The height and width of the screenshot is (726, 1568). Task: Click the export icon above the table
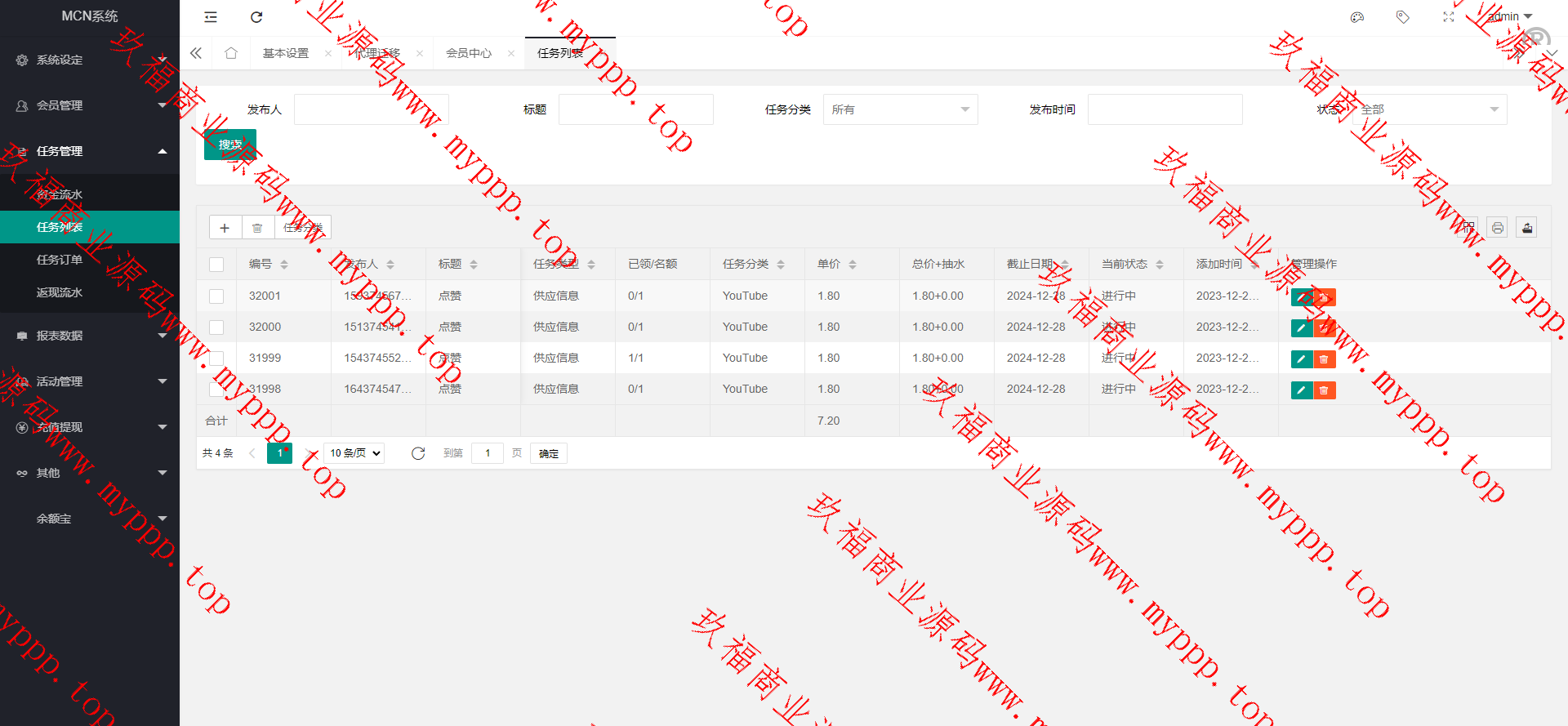click(1527, 228)
